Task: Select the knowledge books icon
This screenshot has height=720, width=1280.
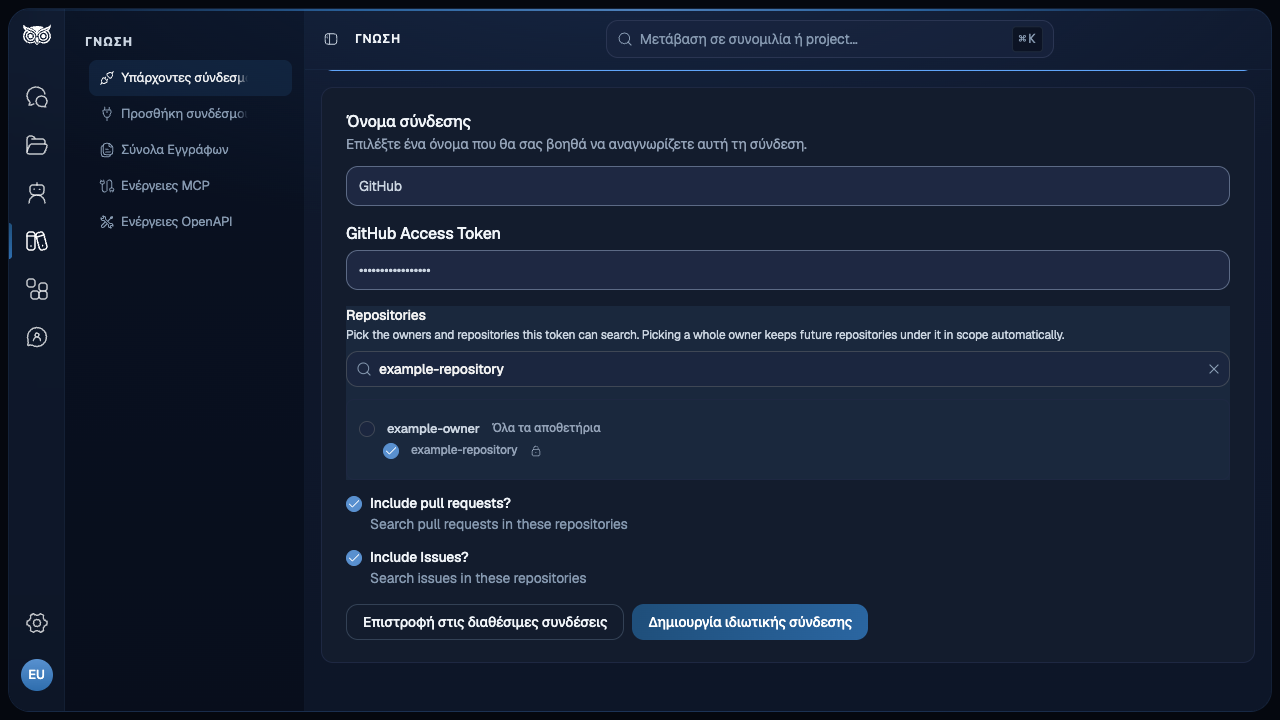Action: point(37,241)
